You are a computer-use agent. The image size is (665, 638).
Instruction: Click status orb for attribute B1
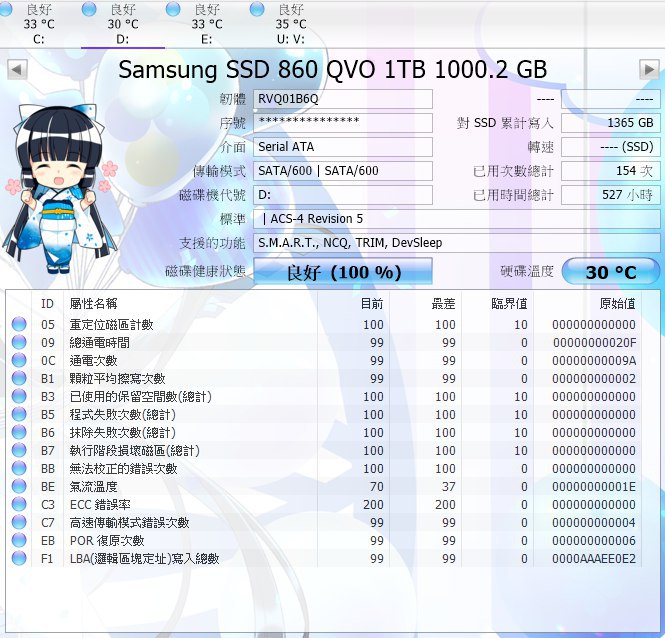click(19, 378)
